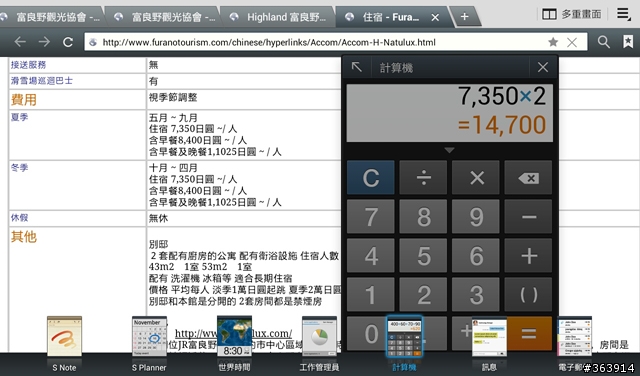Viewport: 640px width, 376px height.
Task: Tap the 3 key on the calculator
Action: tap(476, 294)
